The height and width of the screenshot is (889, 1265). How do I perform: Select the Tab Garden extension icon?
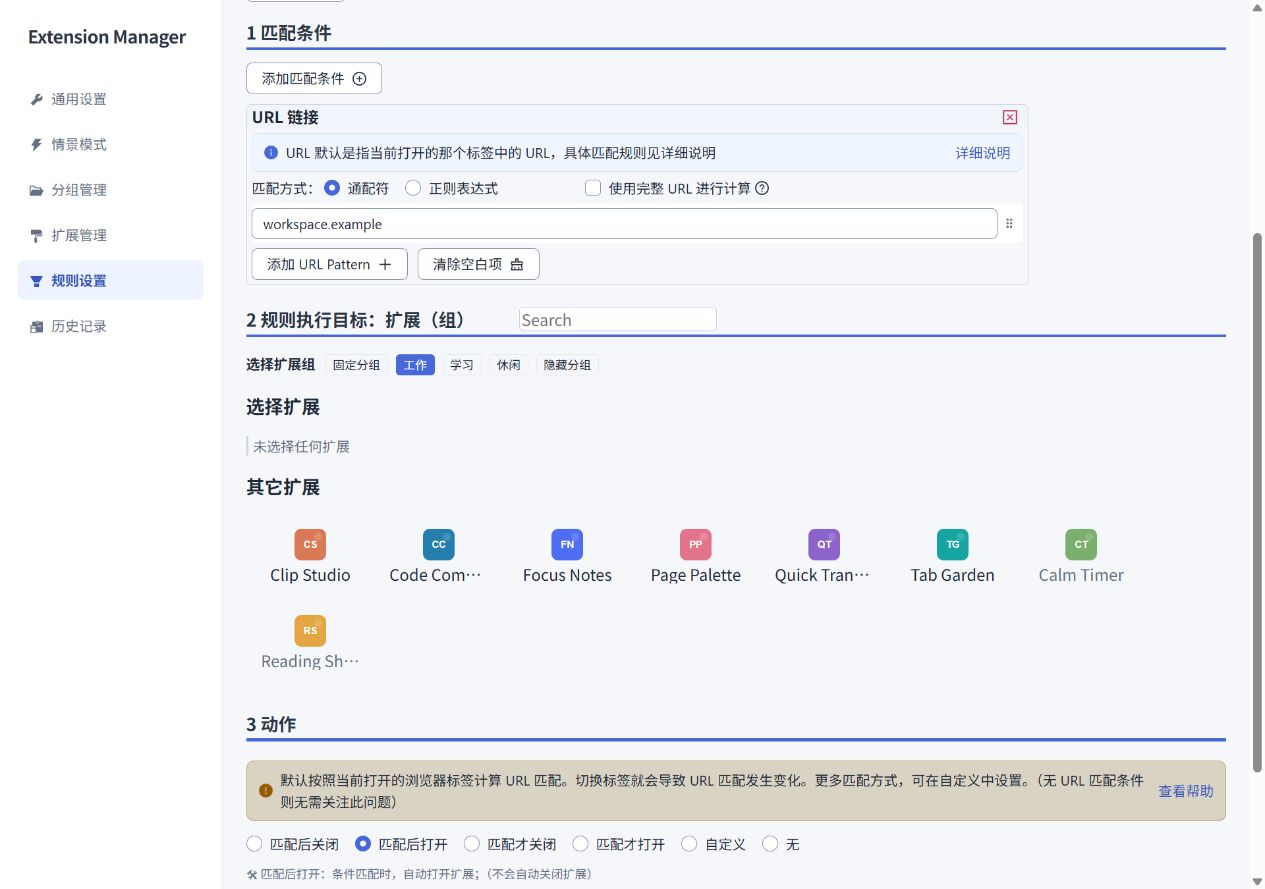pos(953,545)
